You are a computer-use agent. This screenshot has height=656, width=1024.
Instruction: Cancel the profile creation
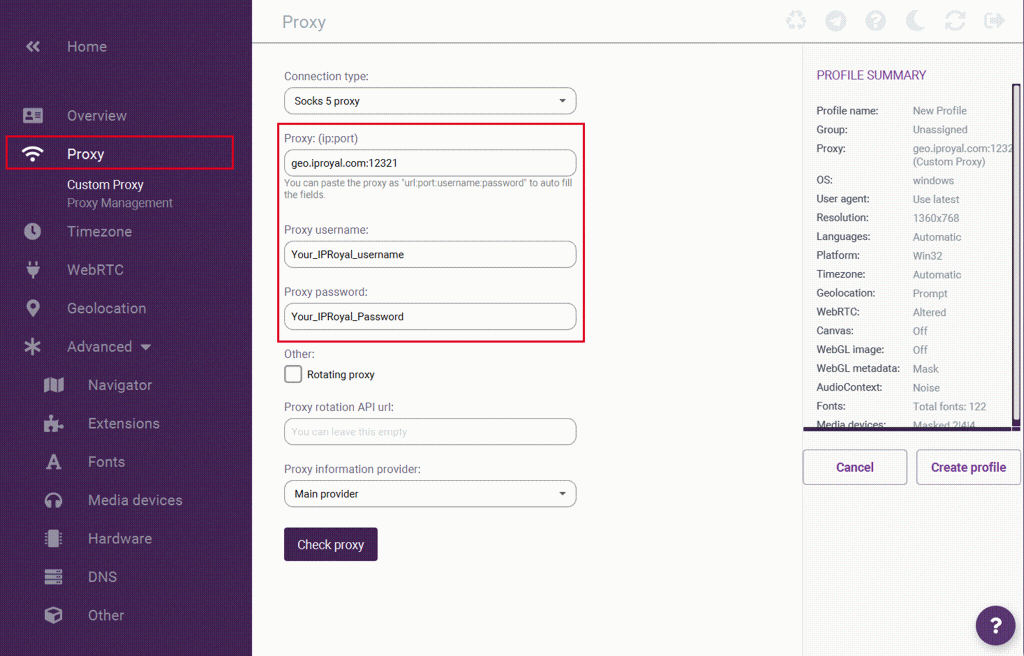pyautogui.click(x=854, y=467)
